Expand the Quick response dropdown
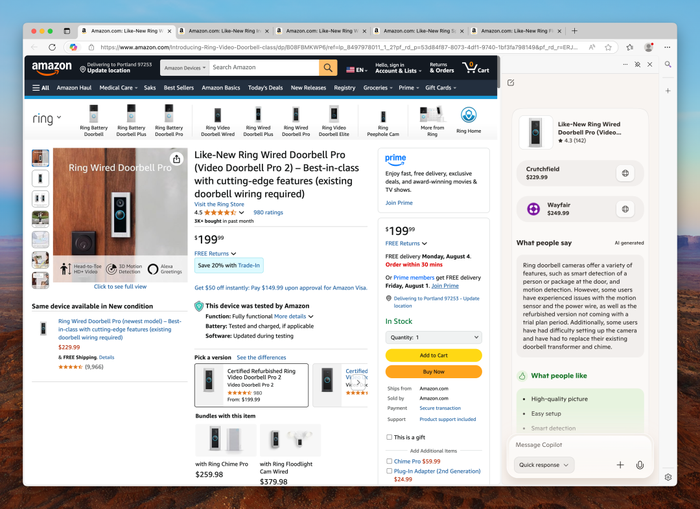The width and height of the screenshot is (700, 509). coord(544,465)
